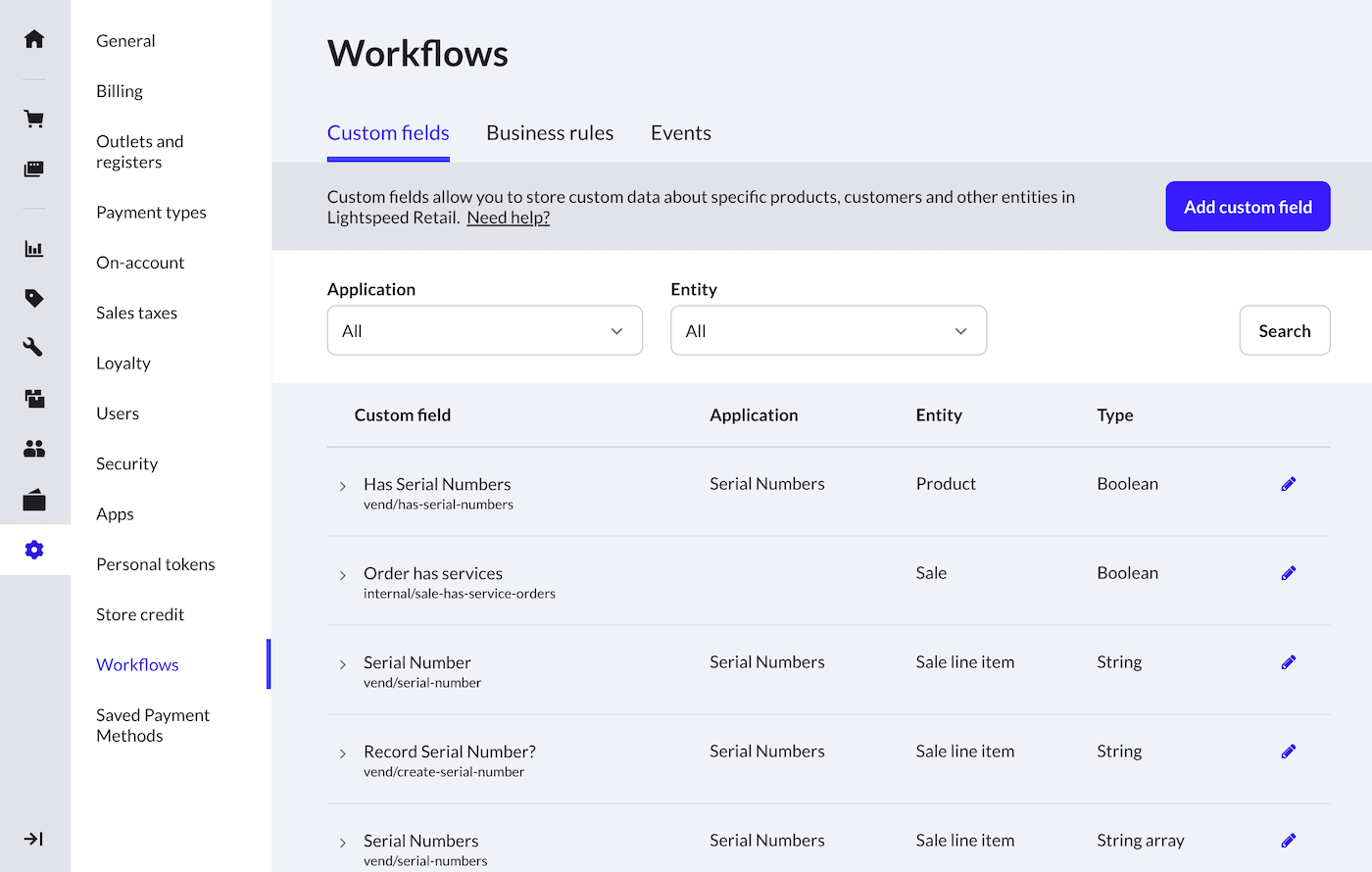Edit the Record Serial Number? field
The height and width of the screenshot is (872, 1372).
[1288, 751]
